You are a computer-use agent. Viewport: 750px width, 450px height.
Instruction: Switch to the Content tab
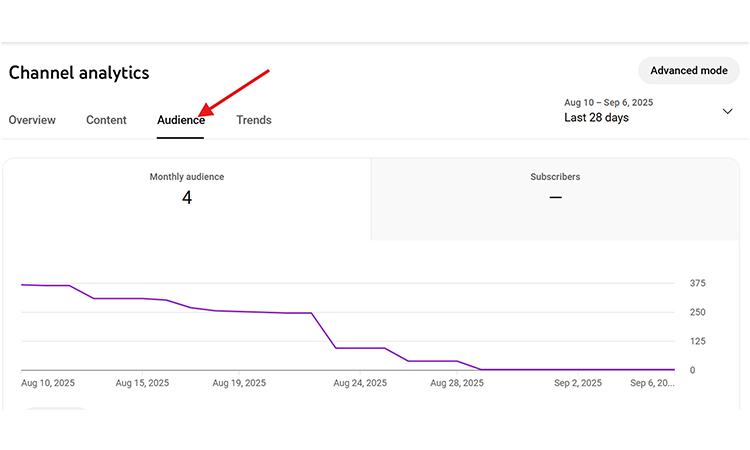pyautogui.click(x=106, y=120)
